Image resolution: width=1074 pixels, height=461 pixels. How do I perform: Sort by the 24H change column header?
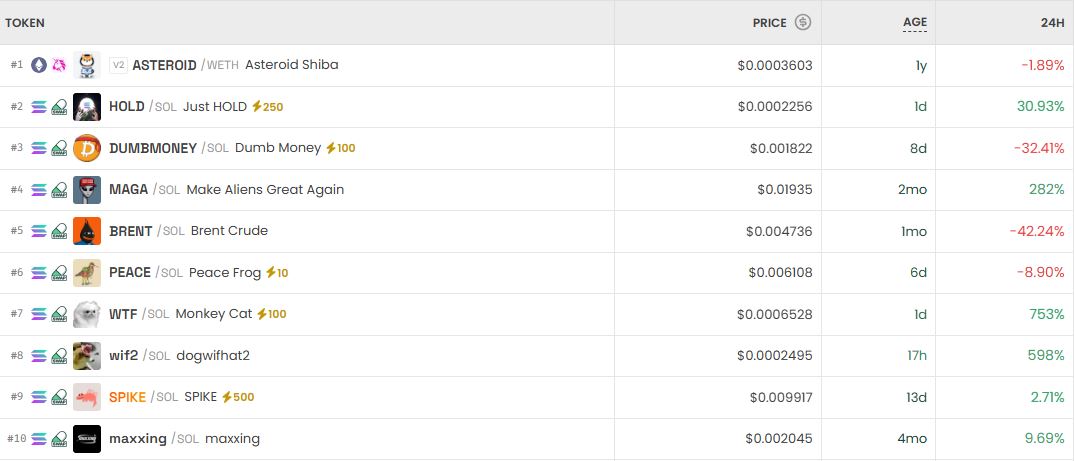(1052, 22)
